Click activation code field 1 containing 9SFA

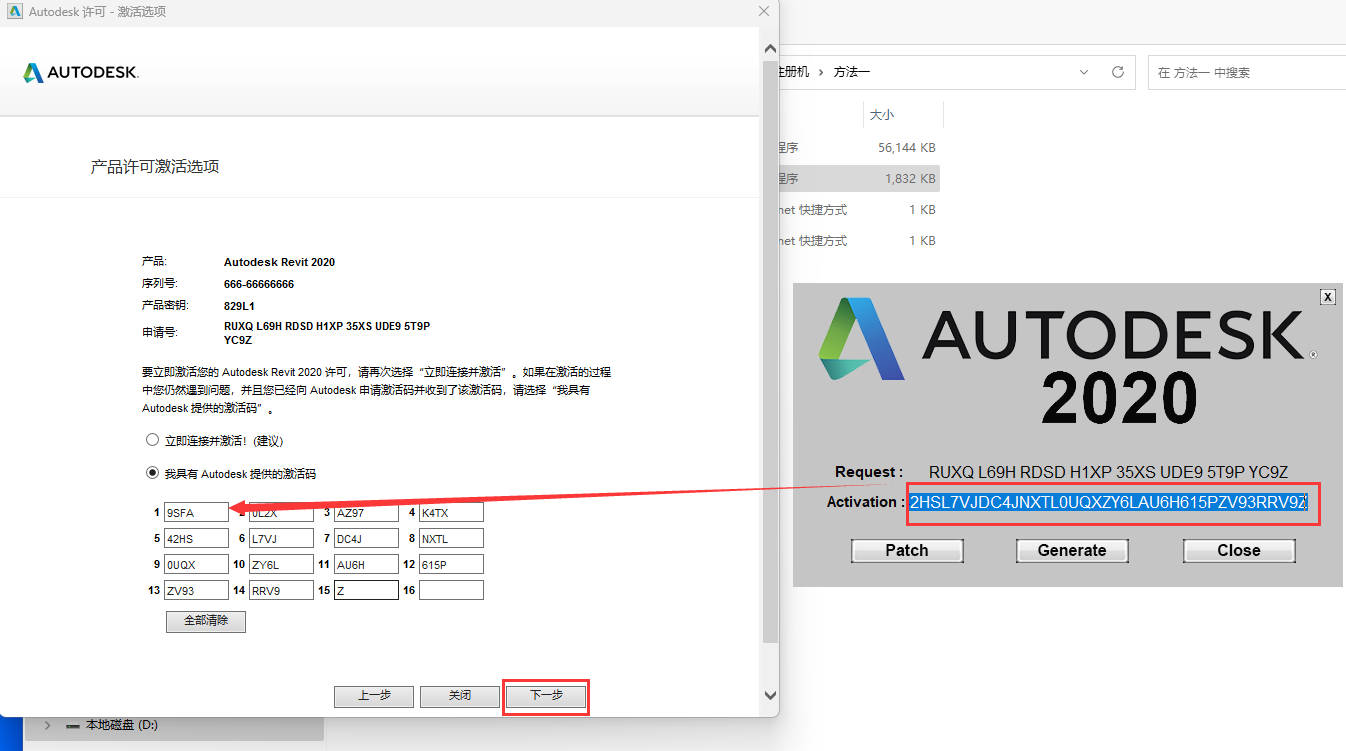click(x=196, y=512)
